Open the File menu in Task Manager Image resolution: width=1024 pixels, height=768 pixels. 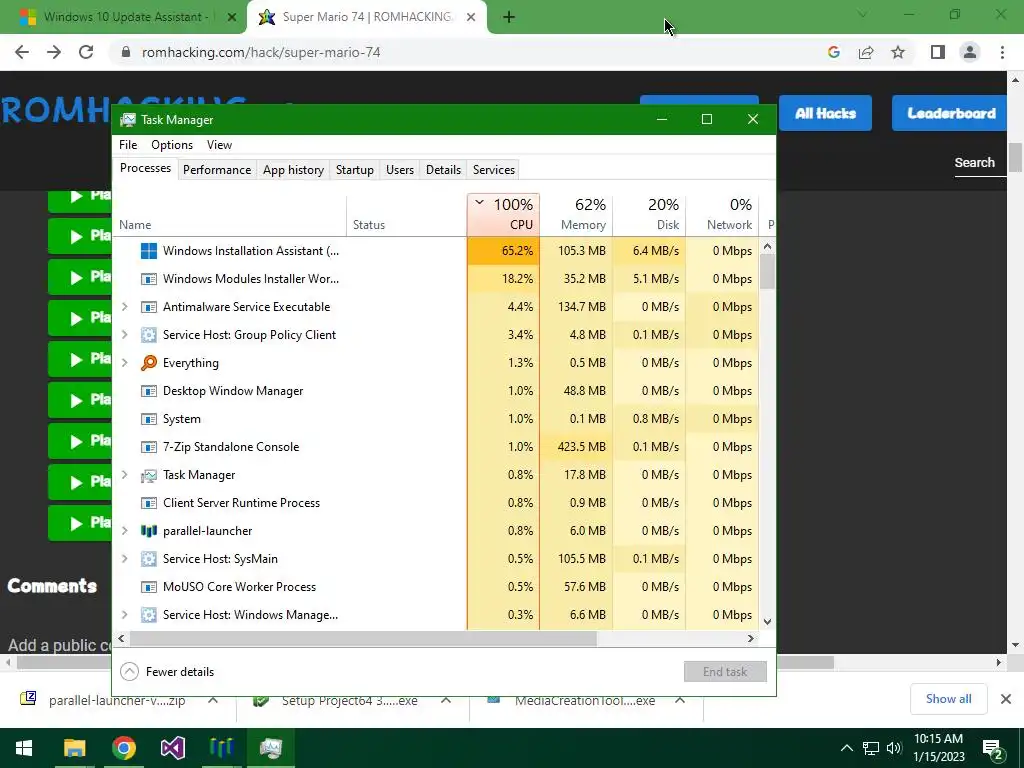click(128, 145)
